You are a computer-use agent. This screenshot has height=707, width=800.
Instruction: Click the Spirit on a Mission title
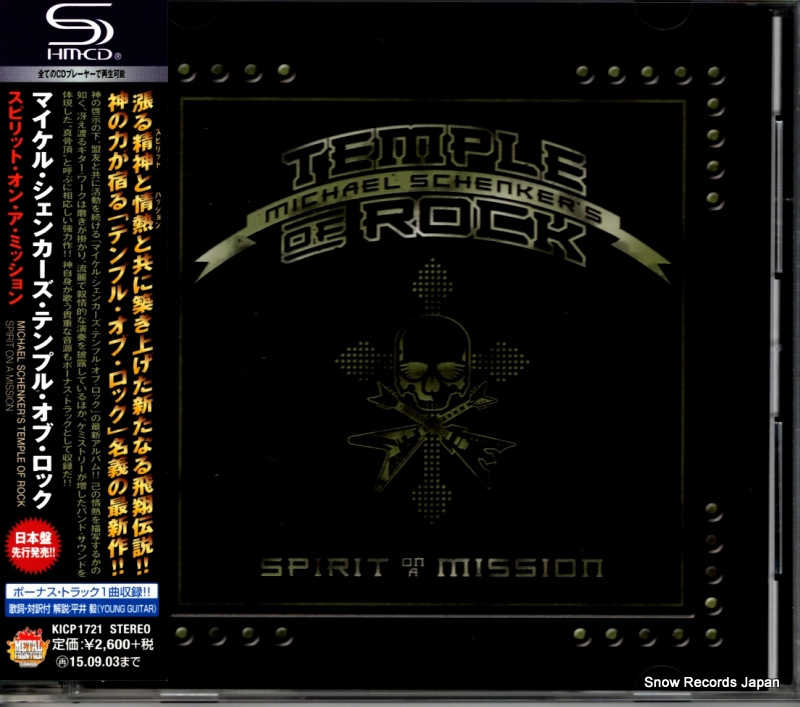(432, 569)
